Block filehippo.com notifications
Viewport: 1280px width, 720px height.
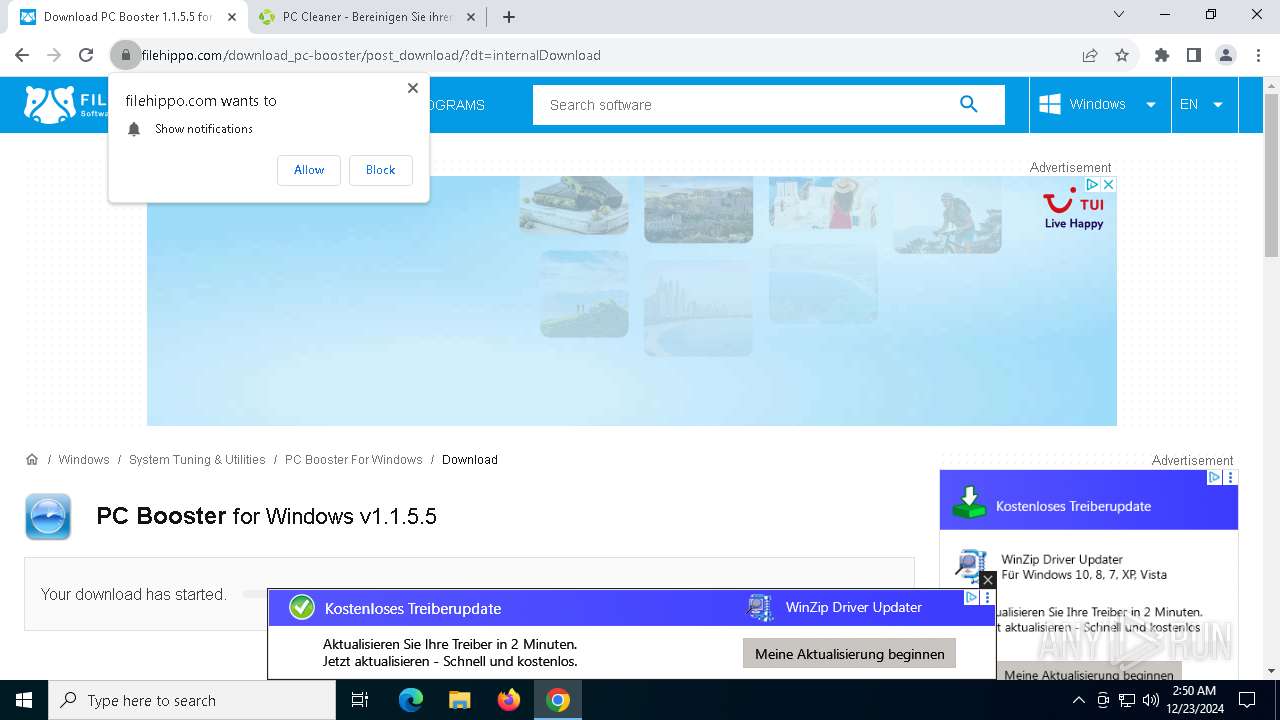[380, 170]
